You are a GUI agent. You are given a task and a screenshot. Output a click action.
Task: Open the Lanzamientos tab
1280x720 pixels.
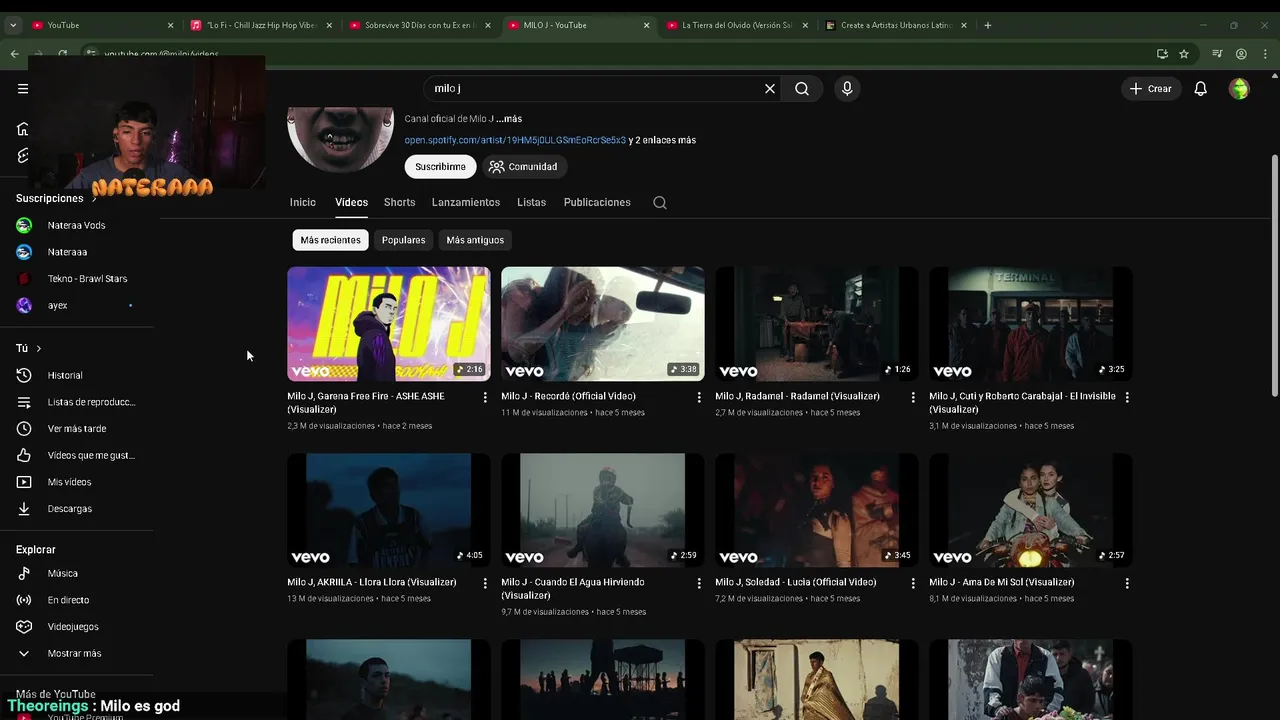pos(466,202)
